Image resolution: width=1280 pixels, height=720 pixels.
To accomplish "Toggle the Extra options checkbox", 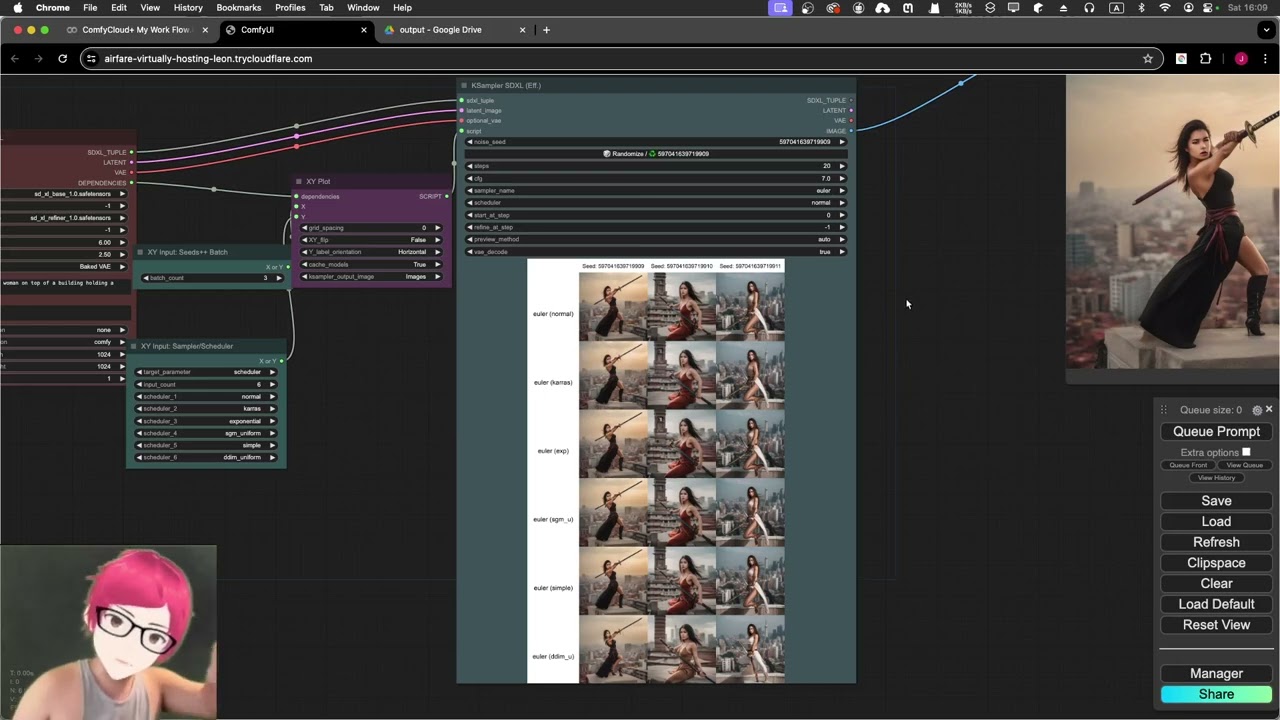I will pyautogui.click(x=1246, y=452).
